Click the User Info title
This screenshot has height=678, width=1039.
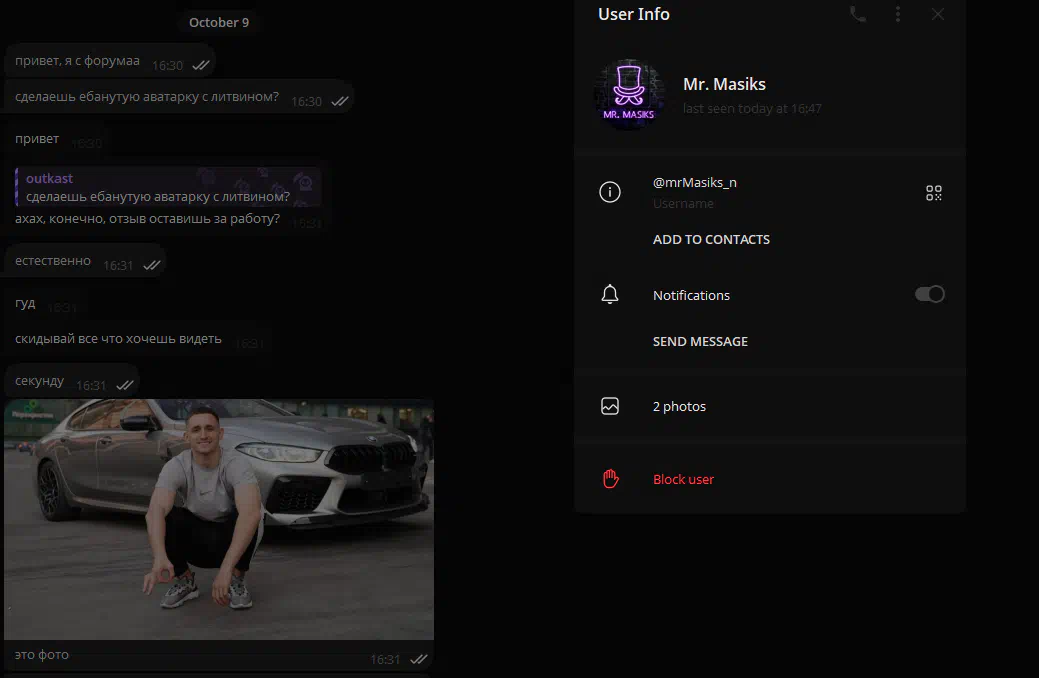pos(633,14)
